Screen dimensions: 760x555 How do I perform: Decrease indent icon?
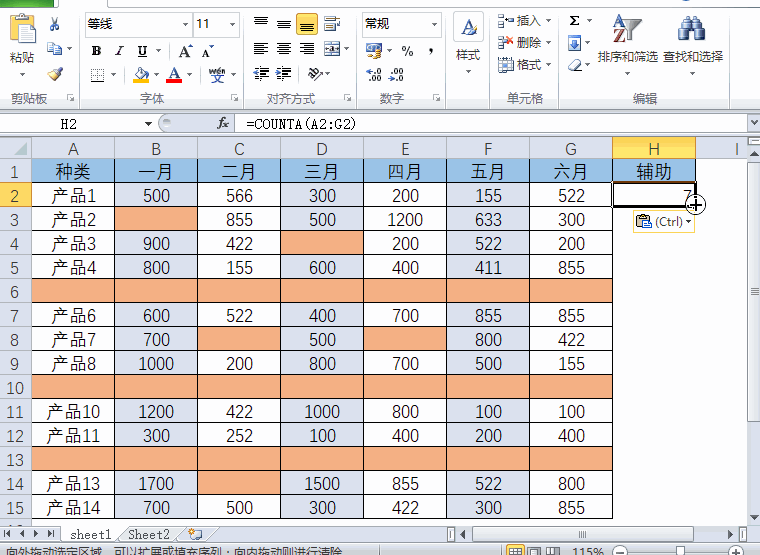click(x=261, y=74)
